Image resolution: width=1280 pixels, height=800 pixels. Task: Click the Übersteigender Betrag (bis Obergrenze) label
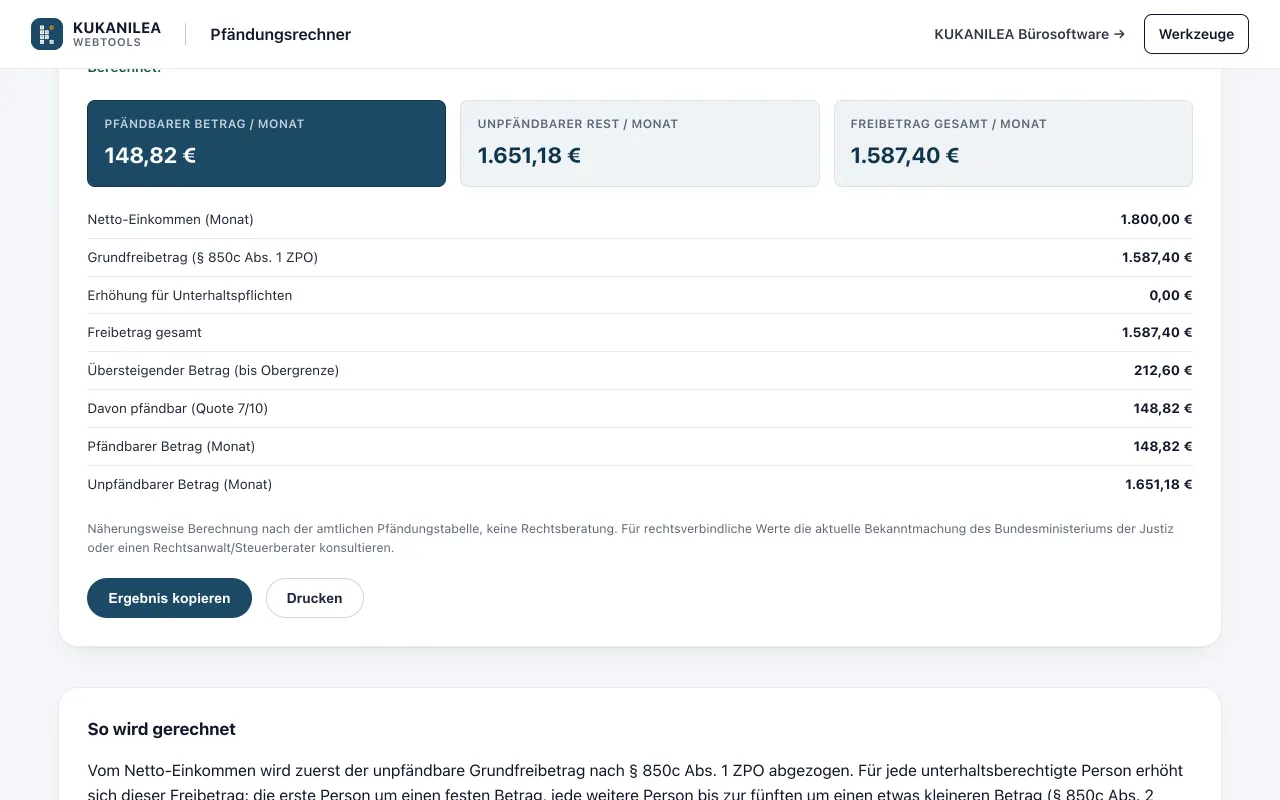[213, 370]
